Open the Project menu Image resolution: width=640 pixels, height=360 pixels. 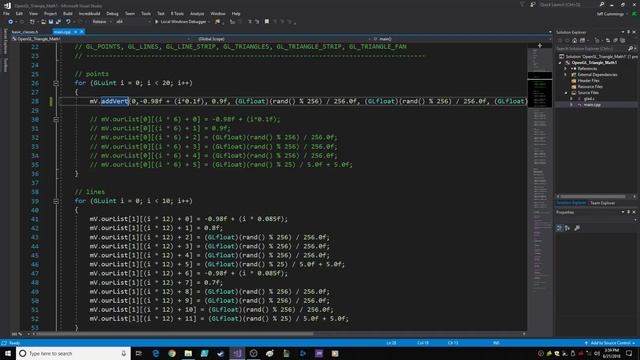click(50, 13)
